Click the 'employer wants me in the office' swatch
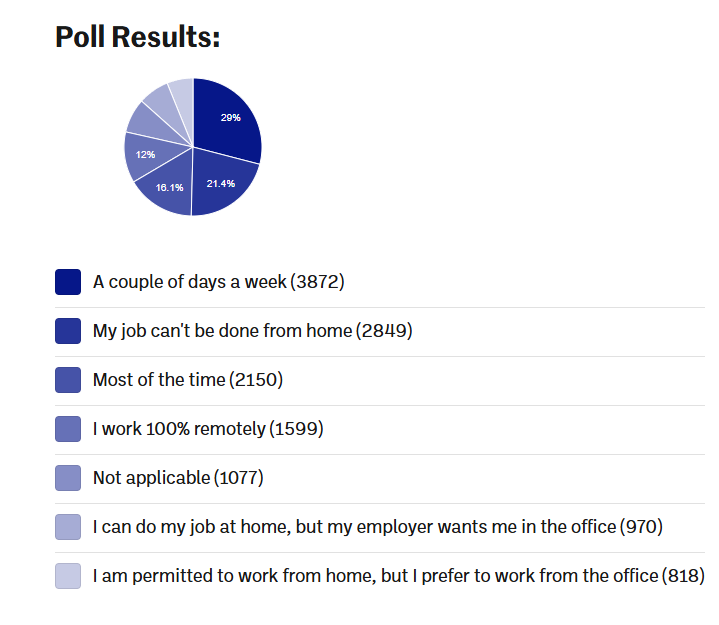Screen dimensions: 719x625 coord(68,527)
